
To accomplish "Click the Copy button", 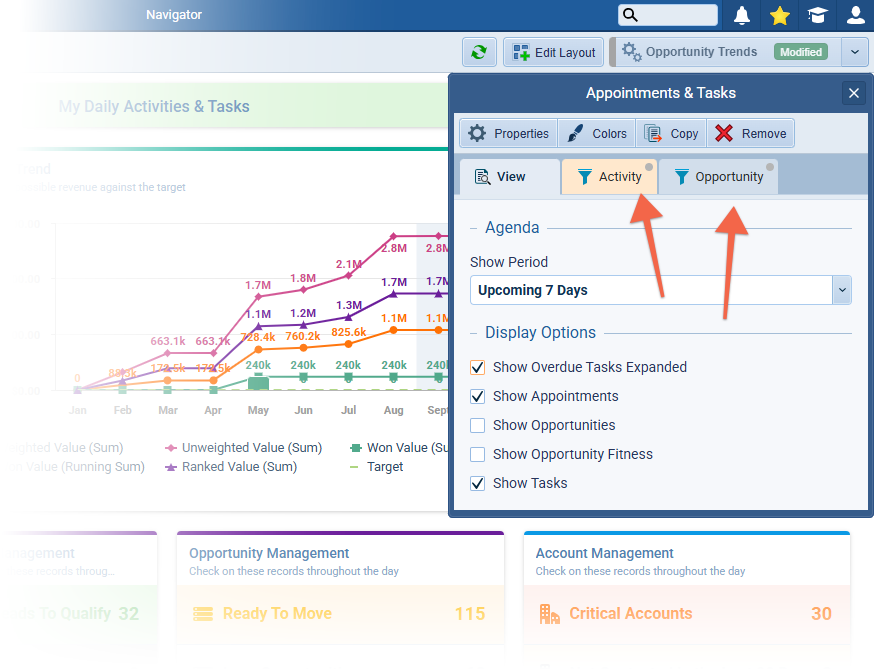I will click(671, 133).
